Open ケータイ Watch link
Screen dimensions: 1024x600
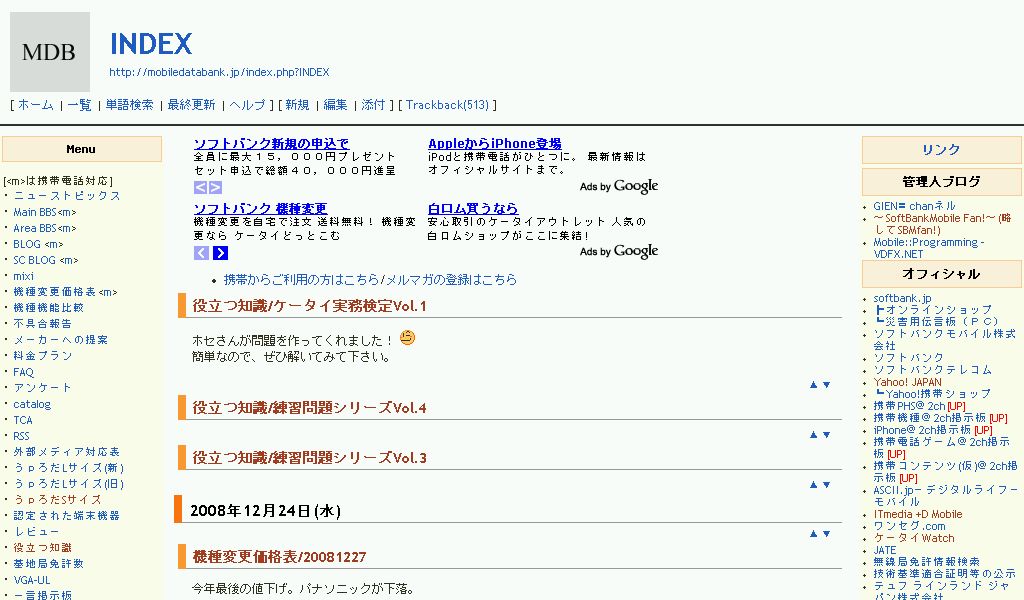point(914,538)
